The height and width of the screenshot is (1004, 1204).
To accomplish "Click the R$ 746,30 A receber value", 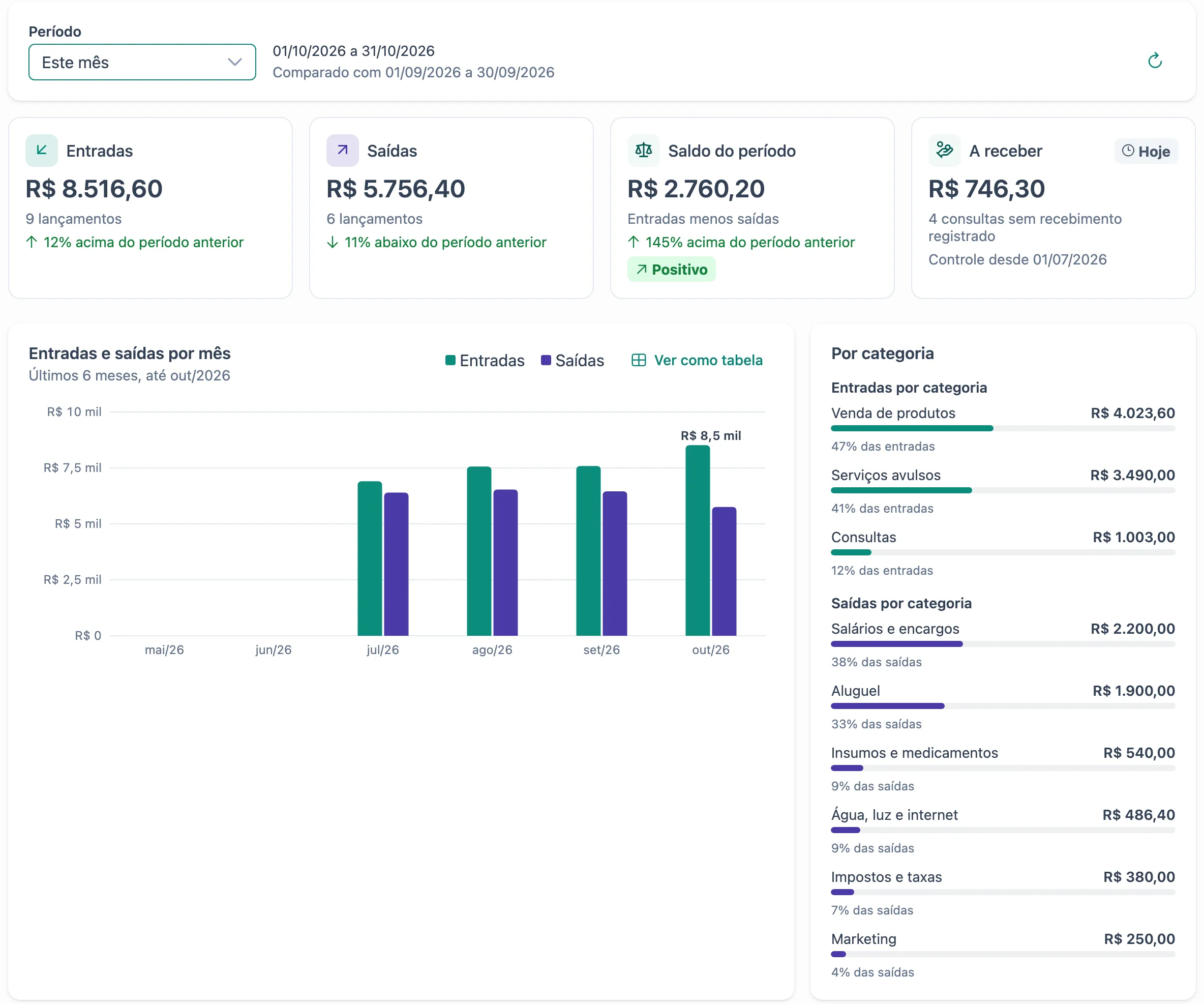I will 987,189.
